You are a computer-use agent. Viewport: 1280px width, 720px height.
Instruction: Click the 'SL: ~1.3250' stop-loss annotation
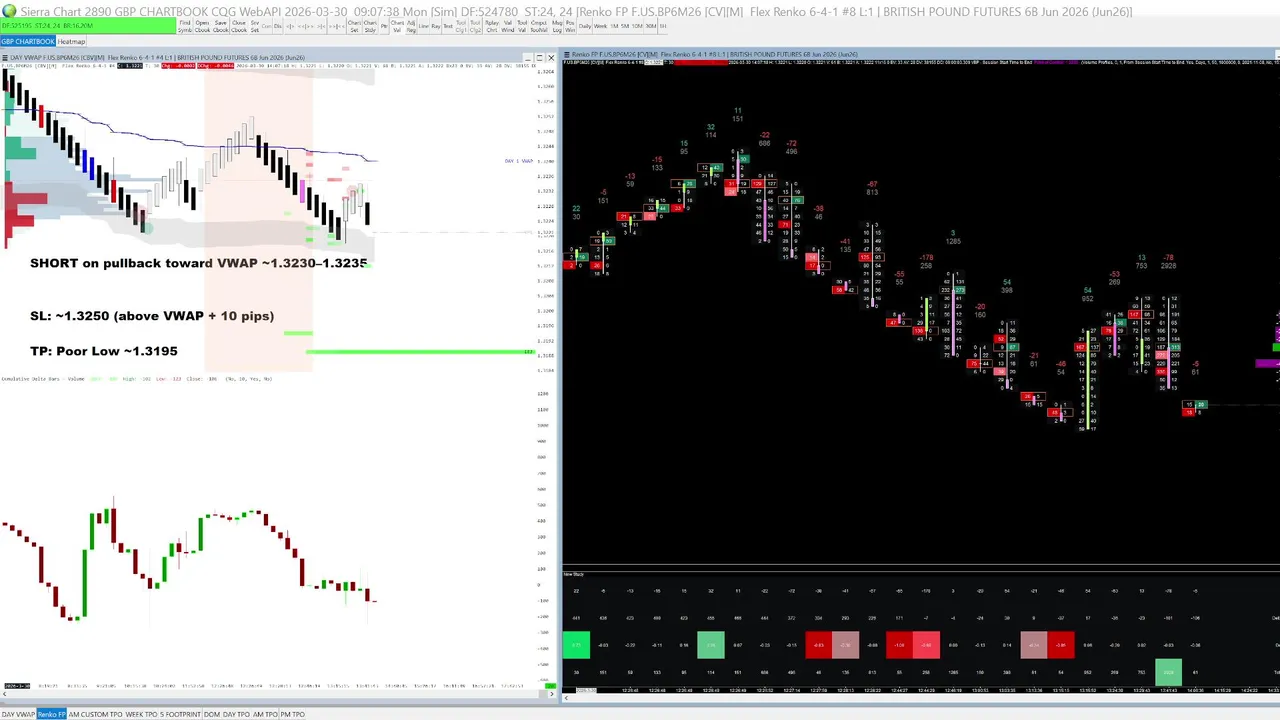tap(152, 316)
